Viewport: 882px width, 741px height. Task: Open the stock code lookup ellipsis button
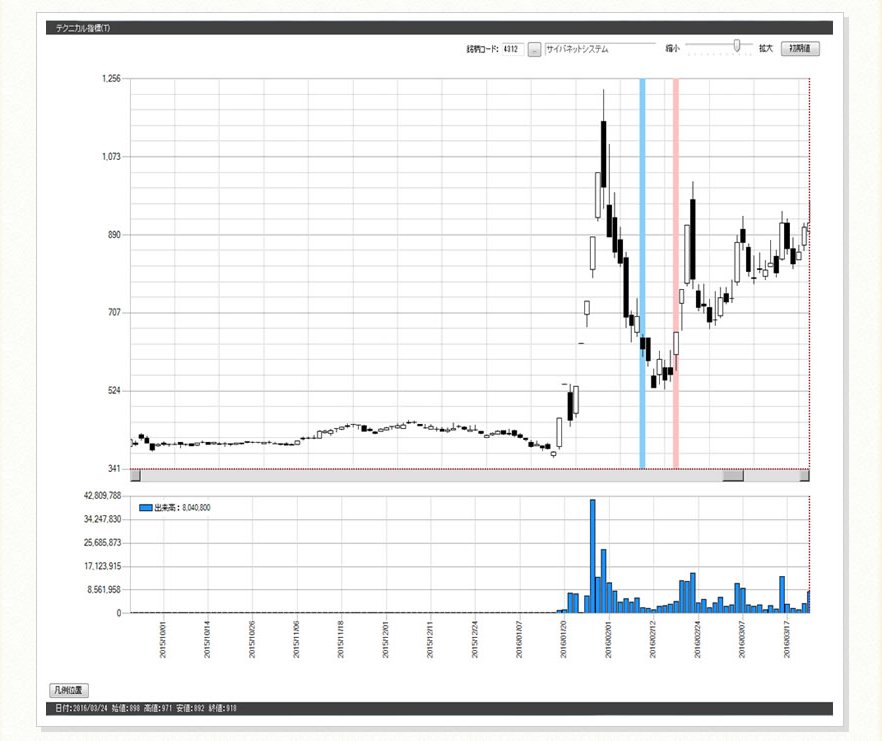[534, 48]
